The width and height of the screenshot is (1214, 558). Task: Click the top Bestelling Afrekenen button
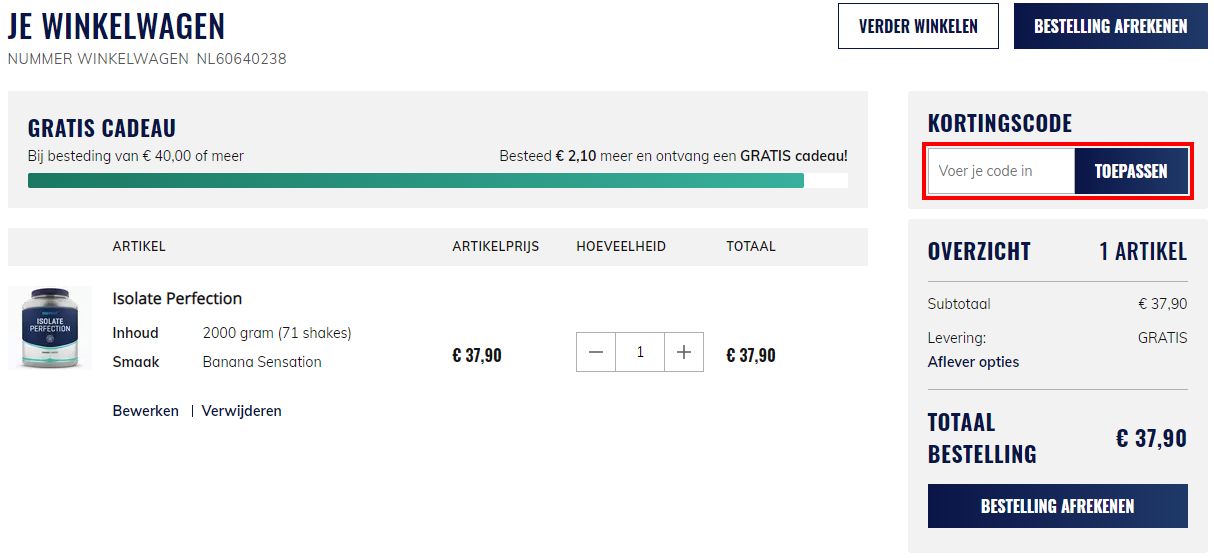[x=1110, y=26]
